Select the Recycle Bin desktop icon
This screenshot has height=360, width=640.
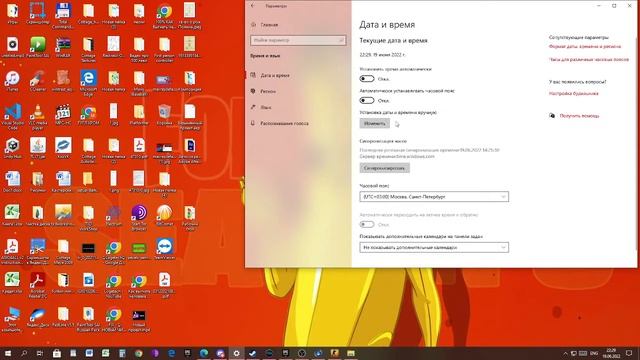pyautogui.click(x=164, y=115)
